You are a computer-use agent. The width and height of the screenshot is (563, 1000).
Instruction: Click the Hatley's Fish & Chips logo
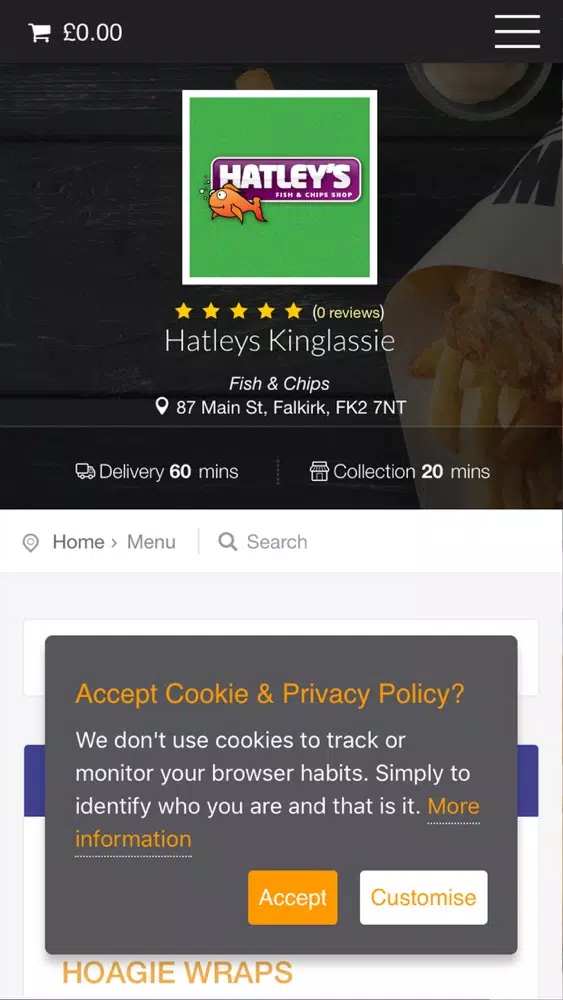pos(279,188)
